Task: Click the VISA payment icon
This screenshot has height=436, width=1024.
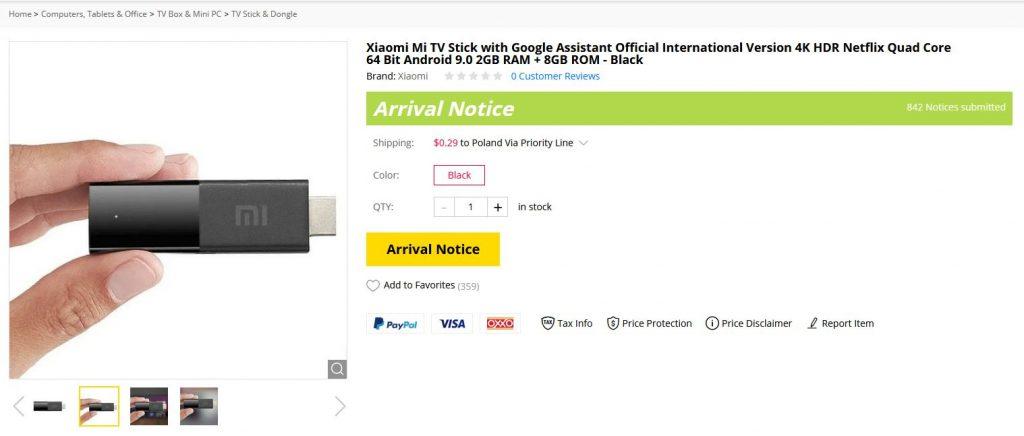Action: click(x=452, y=323)
